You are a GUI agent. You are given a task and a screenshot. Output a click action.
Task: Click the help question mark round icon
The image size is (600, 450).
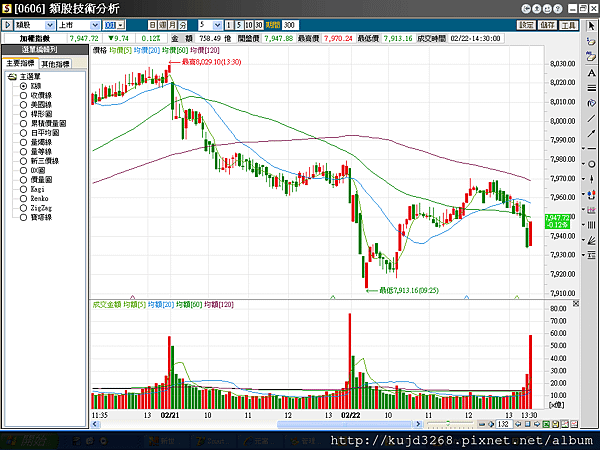(x=558, y=8)
